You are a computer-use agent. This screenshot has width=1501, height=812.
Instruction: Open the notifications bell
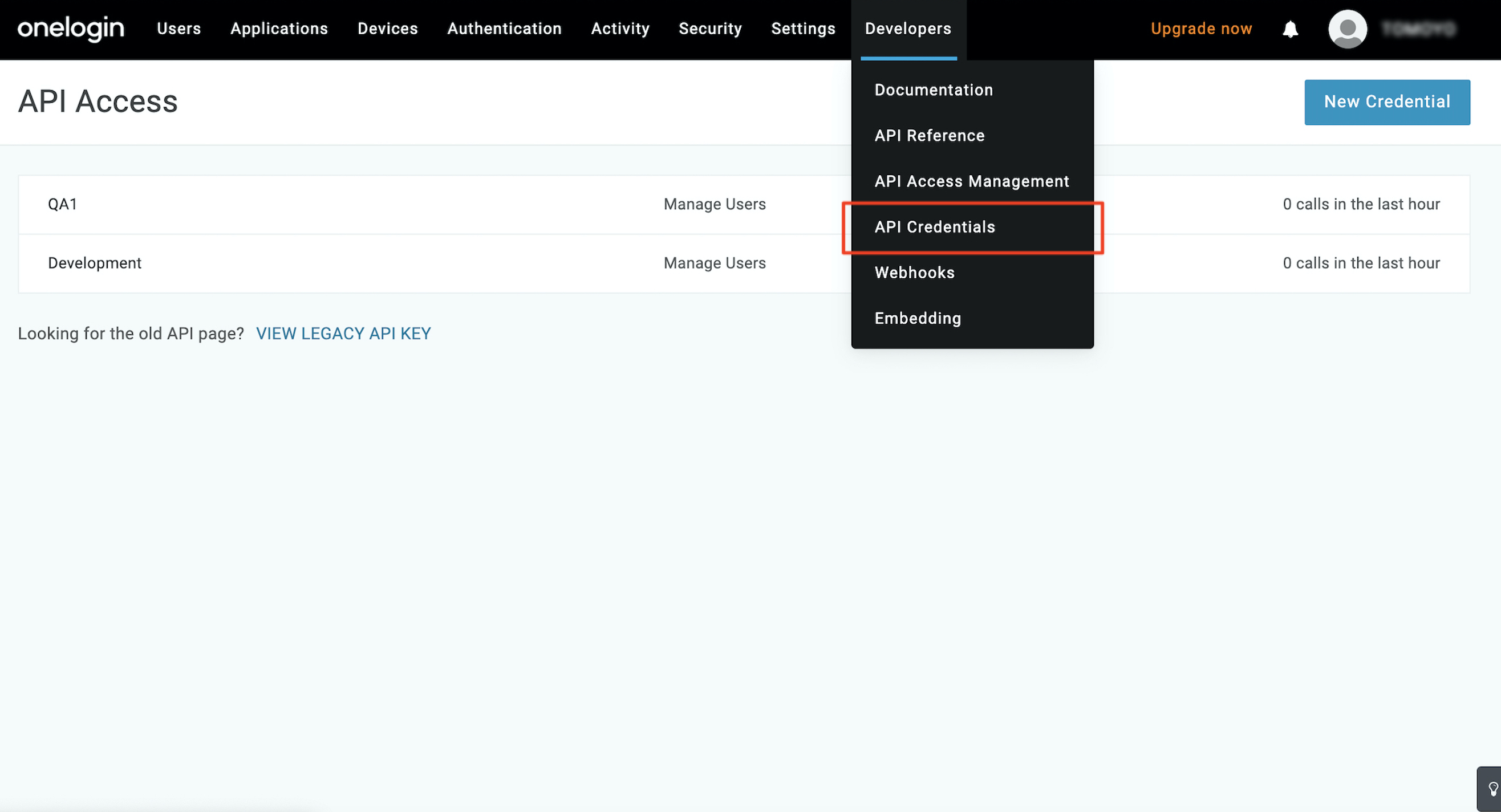tap(1290, 29)
